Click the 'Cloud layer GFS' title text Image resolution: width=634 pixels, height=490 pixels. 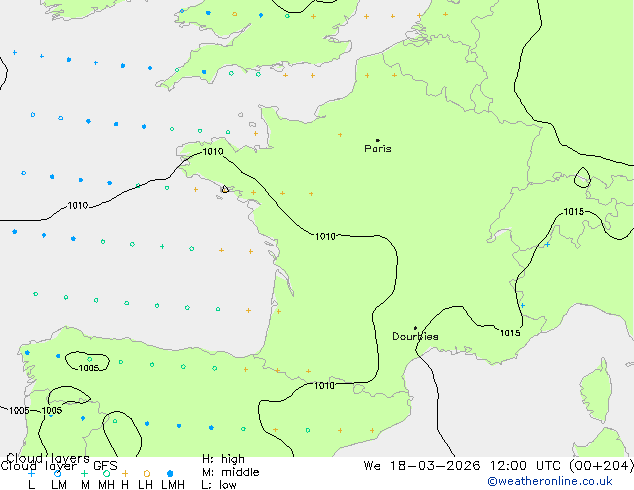coord(59,466)
